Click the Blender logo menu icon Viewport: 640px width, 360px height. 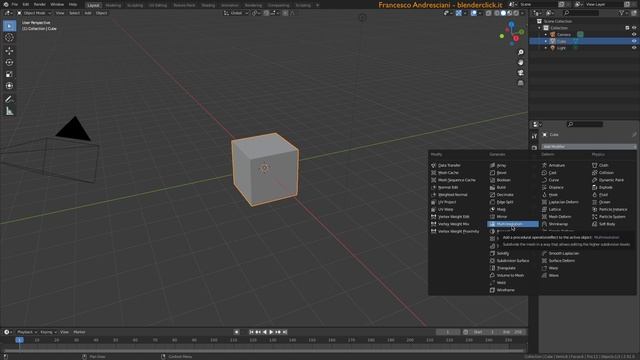tap(6, 4)
